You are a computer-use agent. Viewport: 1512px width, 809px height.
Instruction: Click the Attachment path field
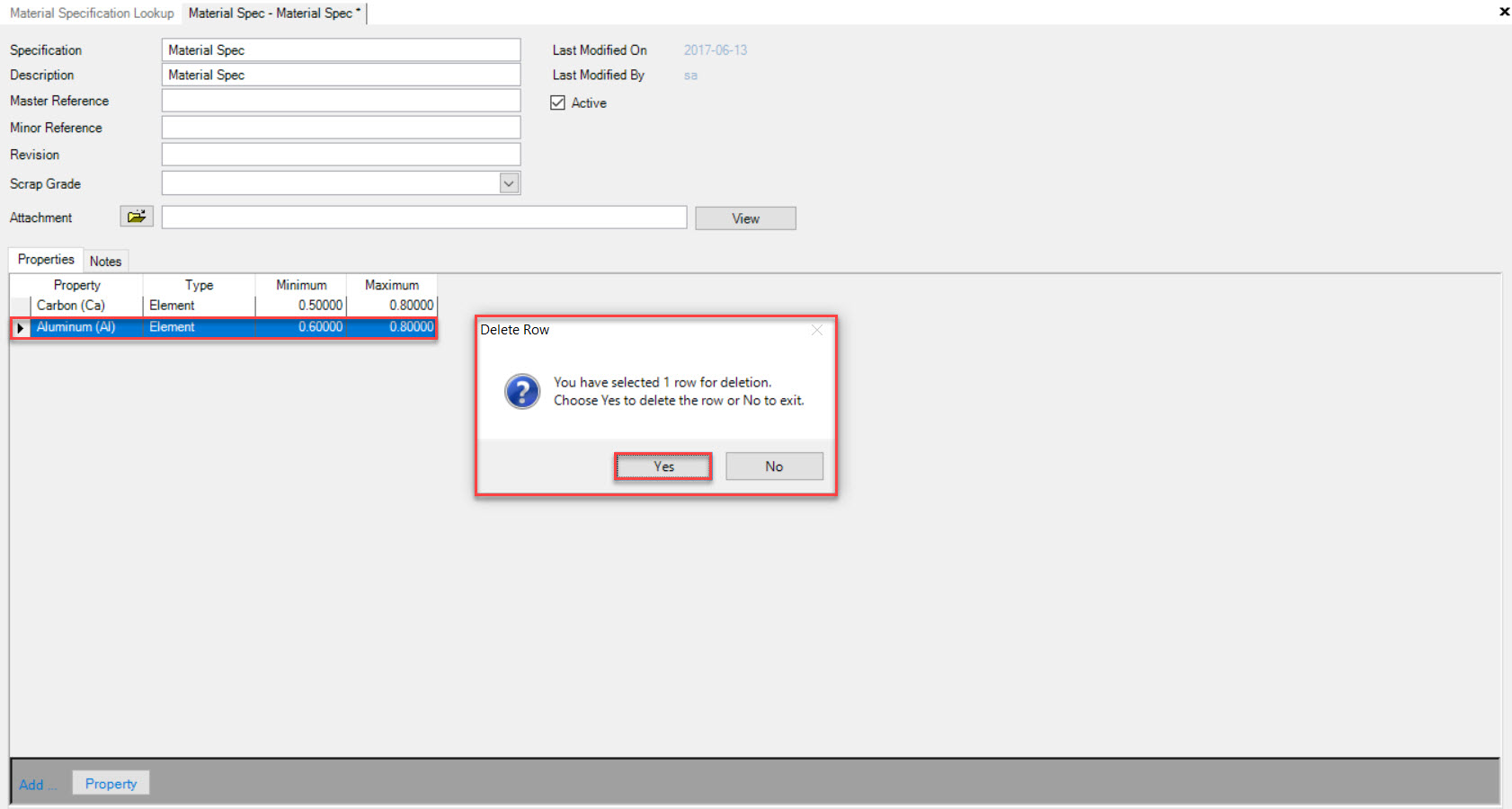tap(424, 218)
